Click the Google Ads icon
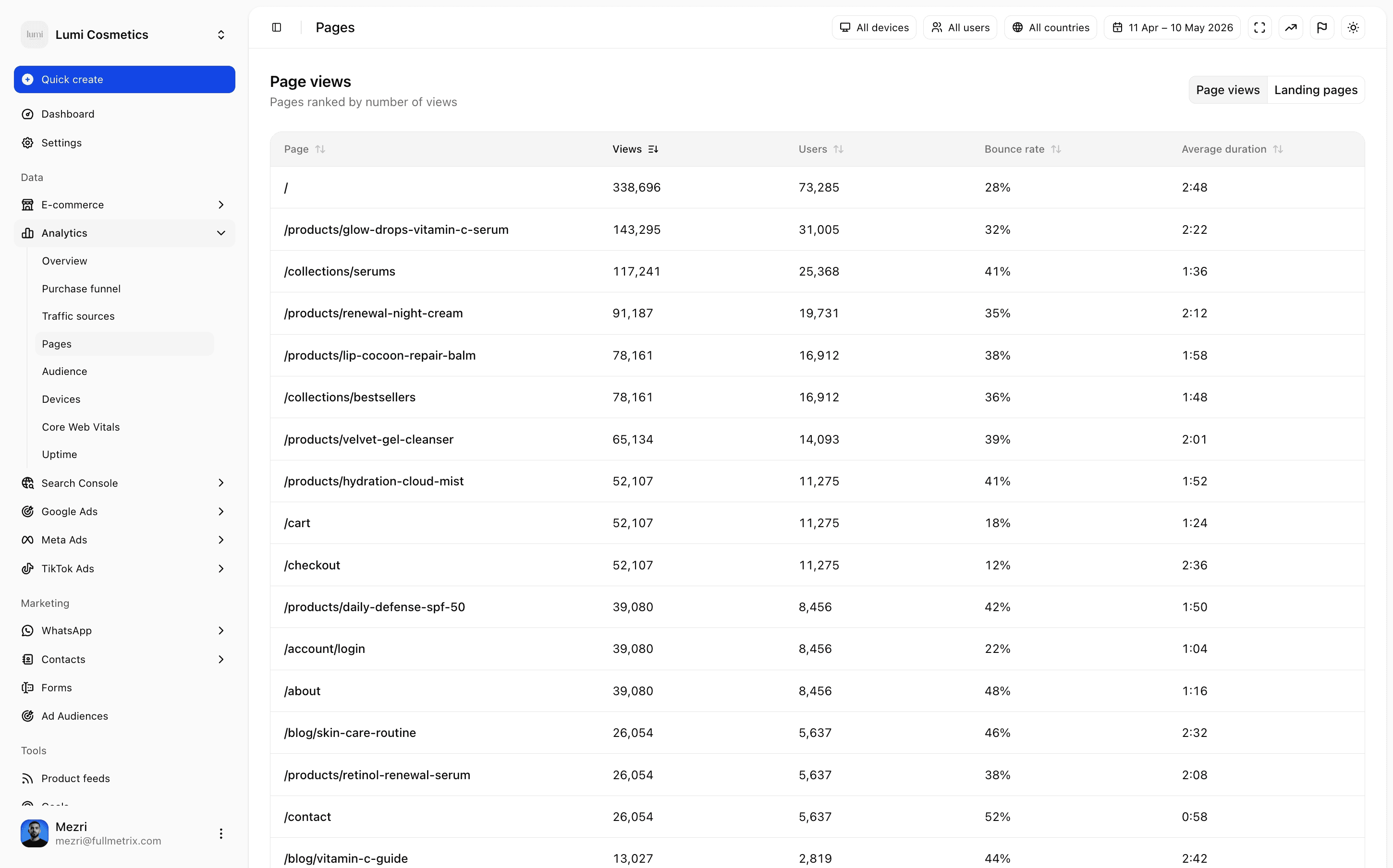Image resolution: width=1393 pixels, height=868 pixels. (x=27, y=511)
